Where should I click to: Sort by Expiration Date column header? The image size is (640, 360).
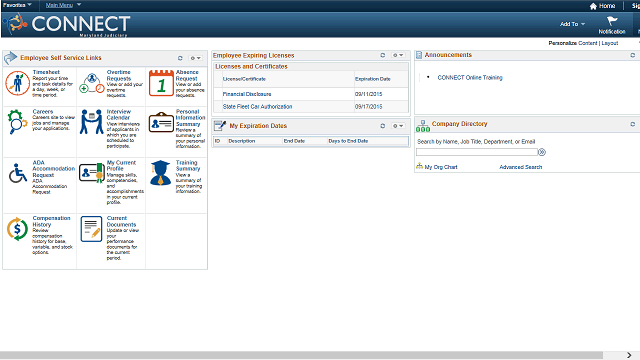(x=373, y=79)
